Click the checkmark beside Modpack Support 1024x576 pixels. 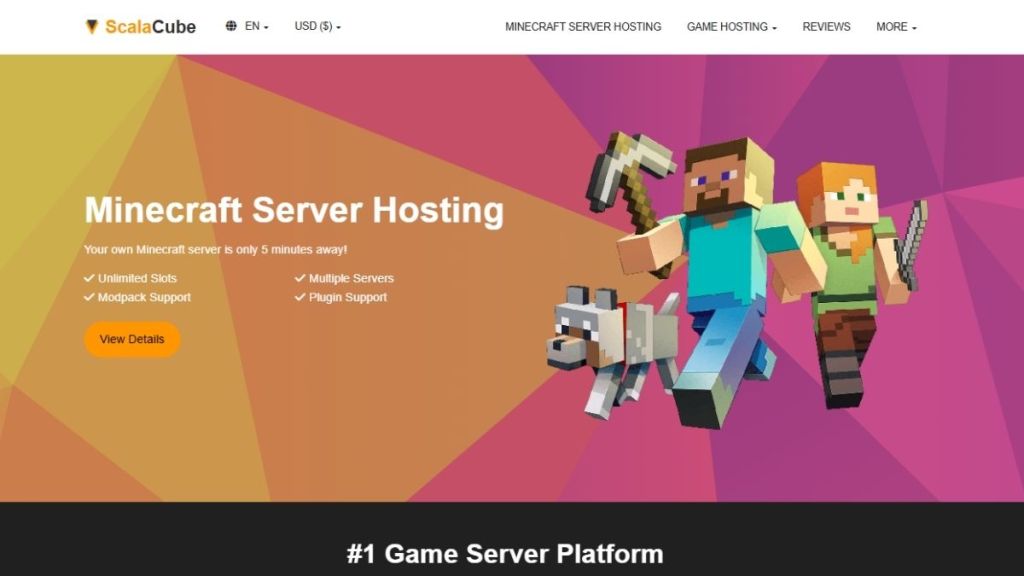coord(90,297)
